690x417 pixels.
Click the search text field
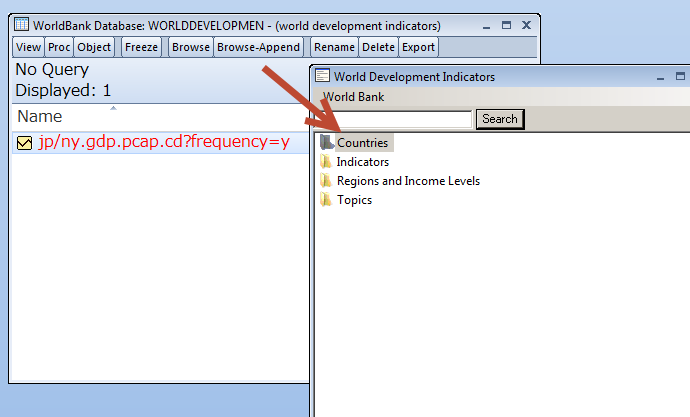[393, 119]
